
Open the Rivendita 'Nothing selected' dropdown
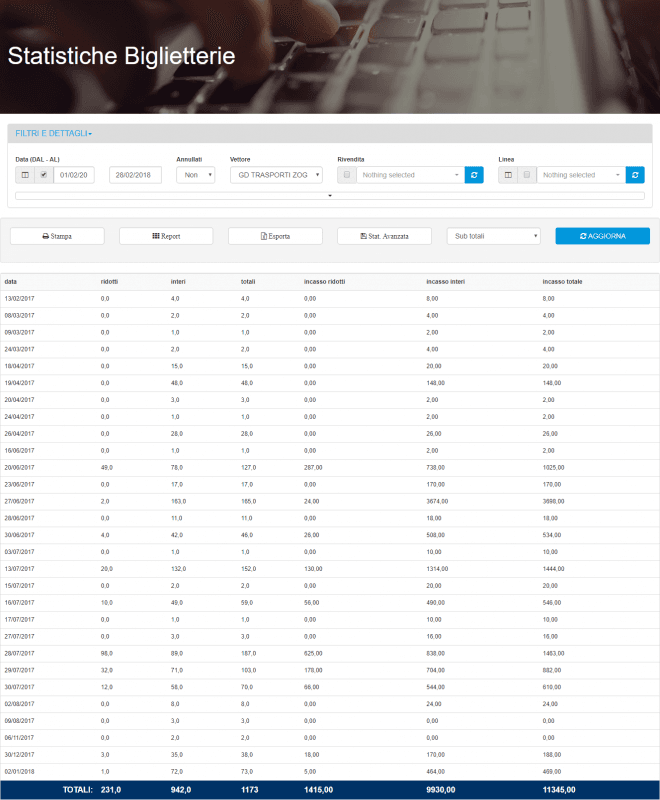(x=411, y=175)
